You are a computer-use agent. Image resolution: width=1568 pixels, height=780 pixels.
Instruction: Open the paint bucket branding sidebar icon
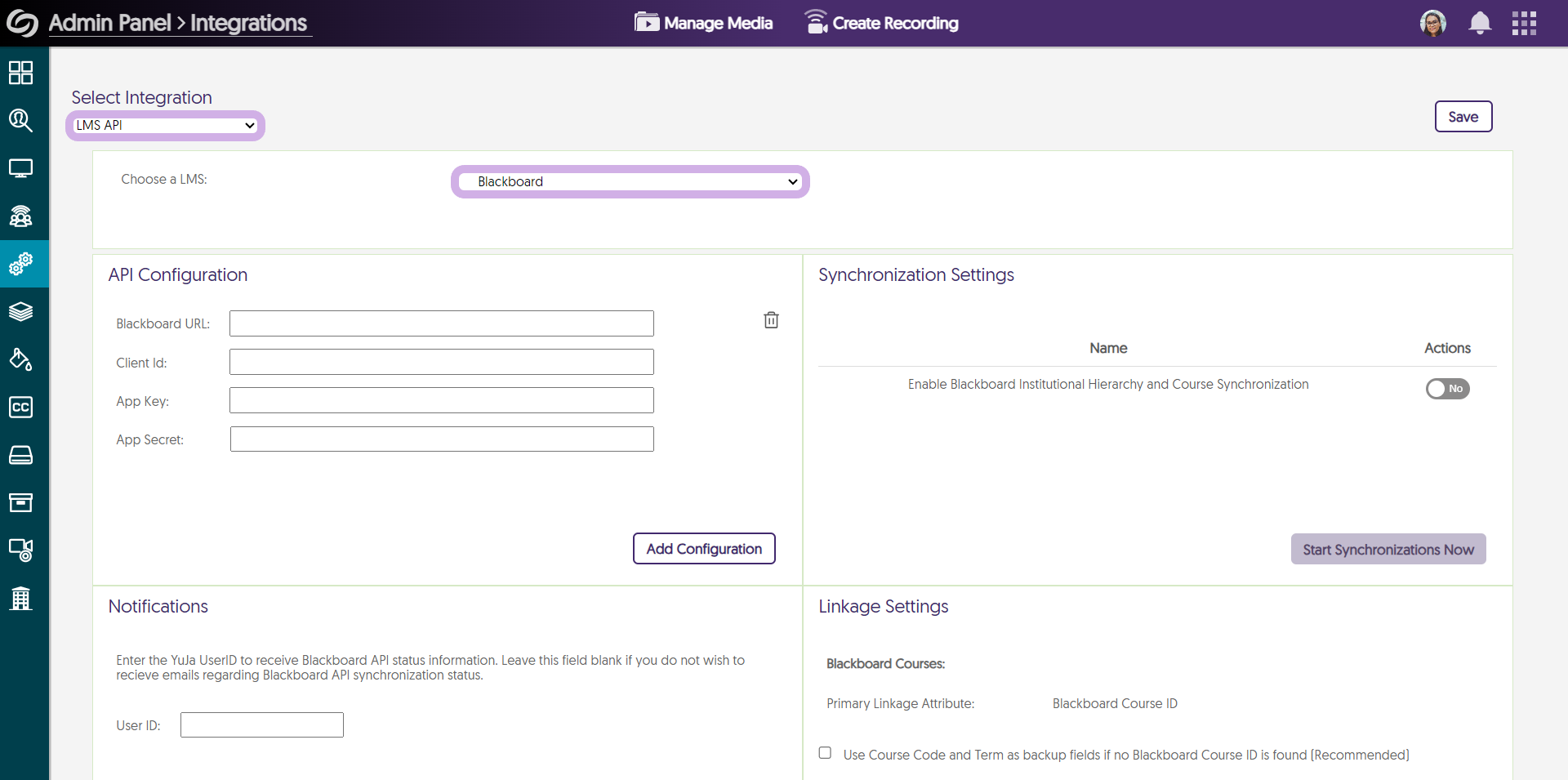pyautogui.click(x=21, y=359)
